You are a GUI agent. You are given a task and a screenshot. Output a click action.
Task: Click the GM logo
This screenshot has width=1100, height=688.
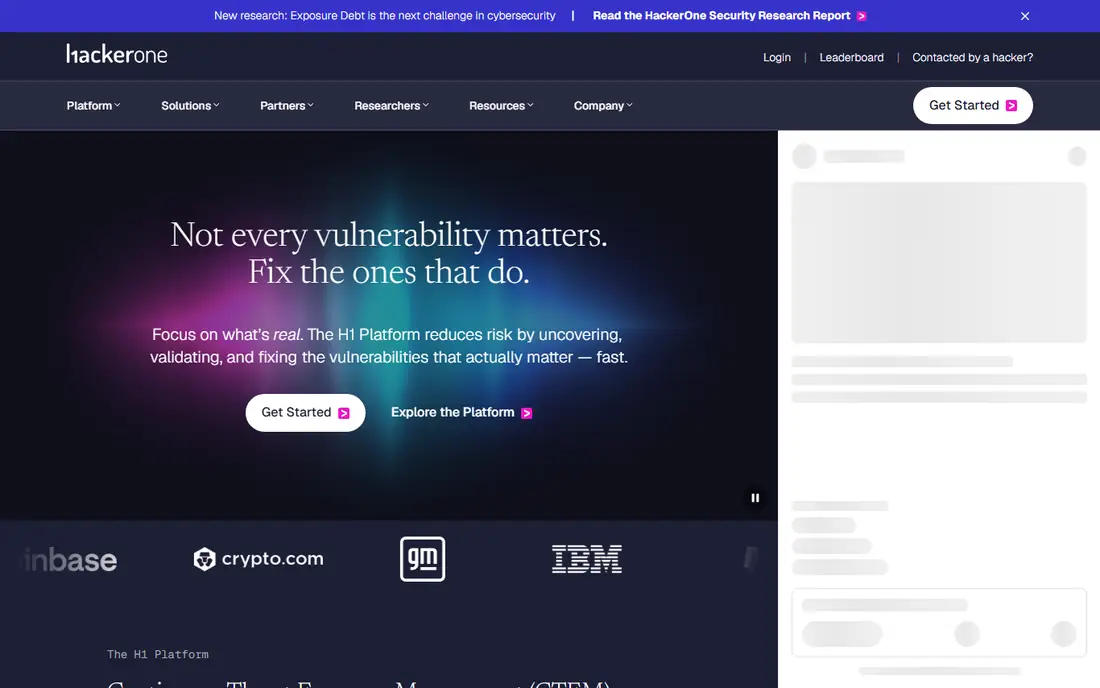(422, 559)
